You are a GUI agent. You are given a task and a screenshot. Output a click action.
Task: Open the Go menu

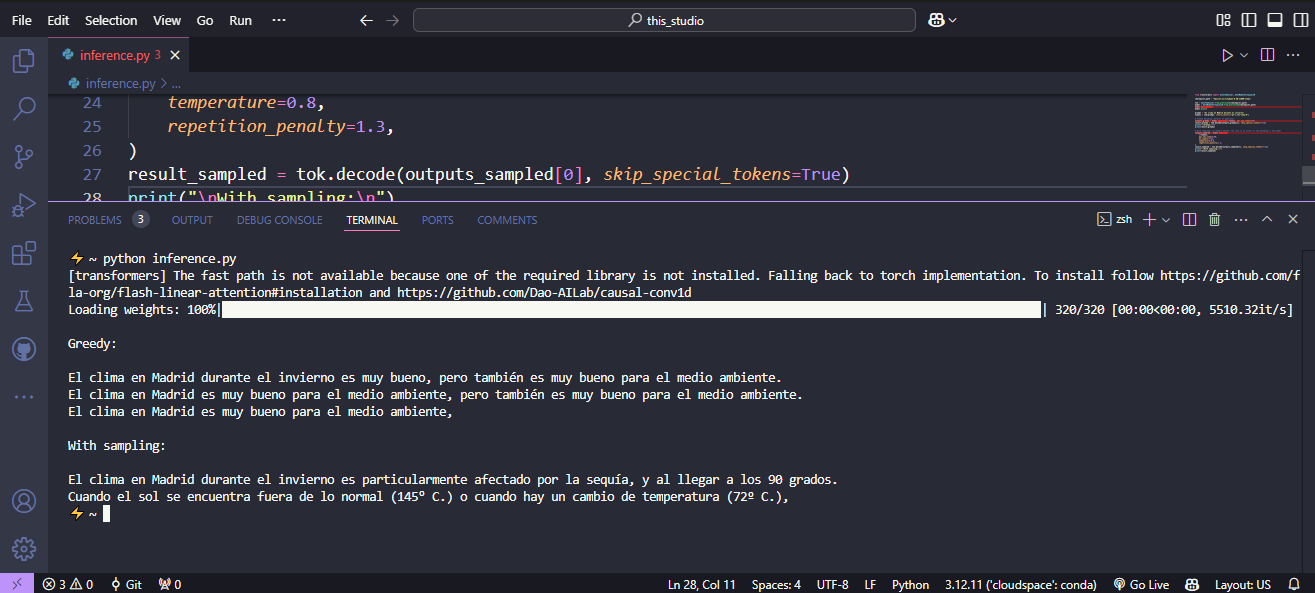[x=205, y=20]
